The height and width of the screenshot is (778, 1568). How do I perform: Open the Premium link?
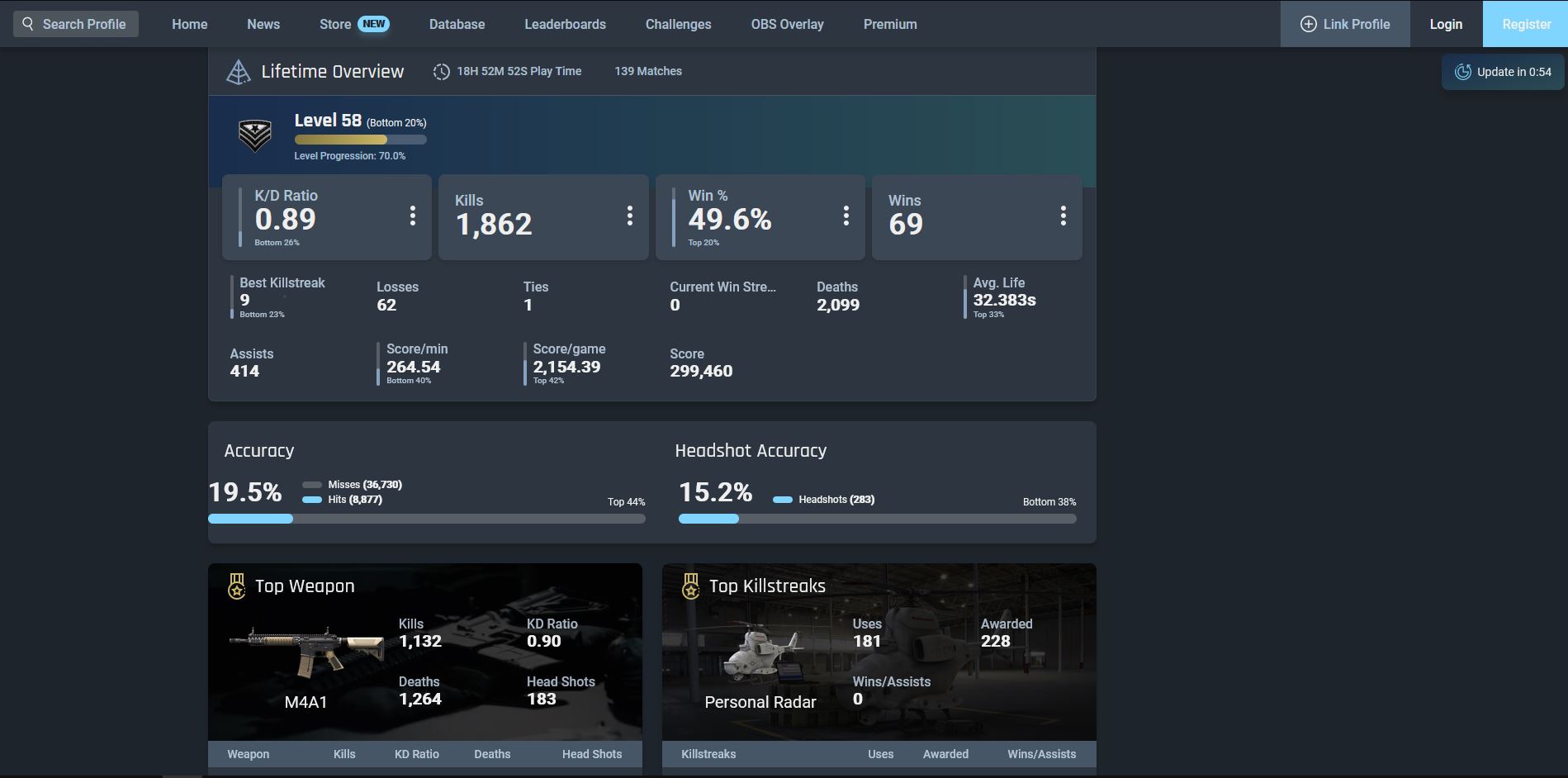889,24
